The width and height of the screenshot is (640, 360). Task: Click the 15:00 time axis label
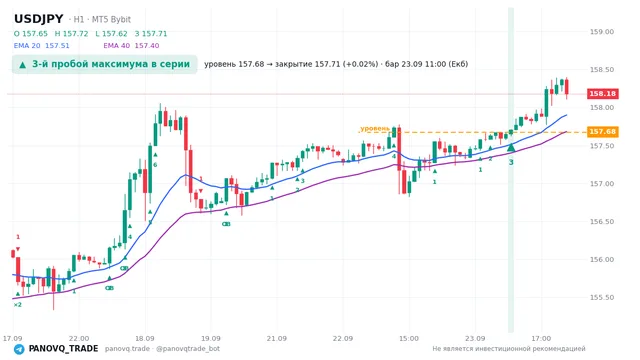point(409,338)
